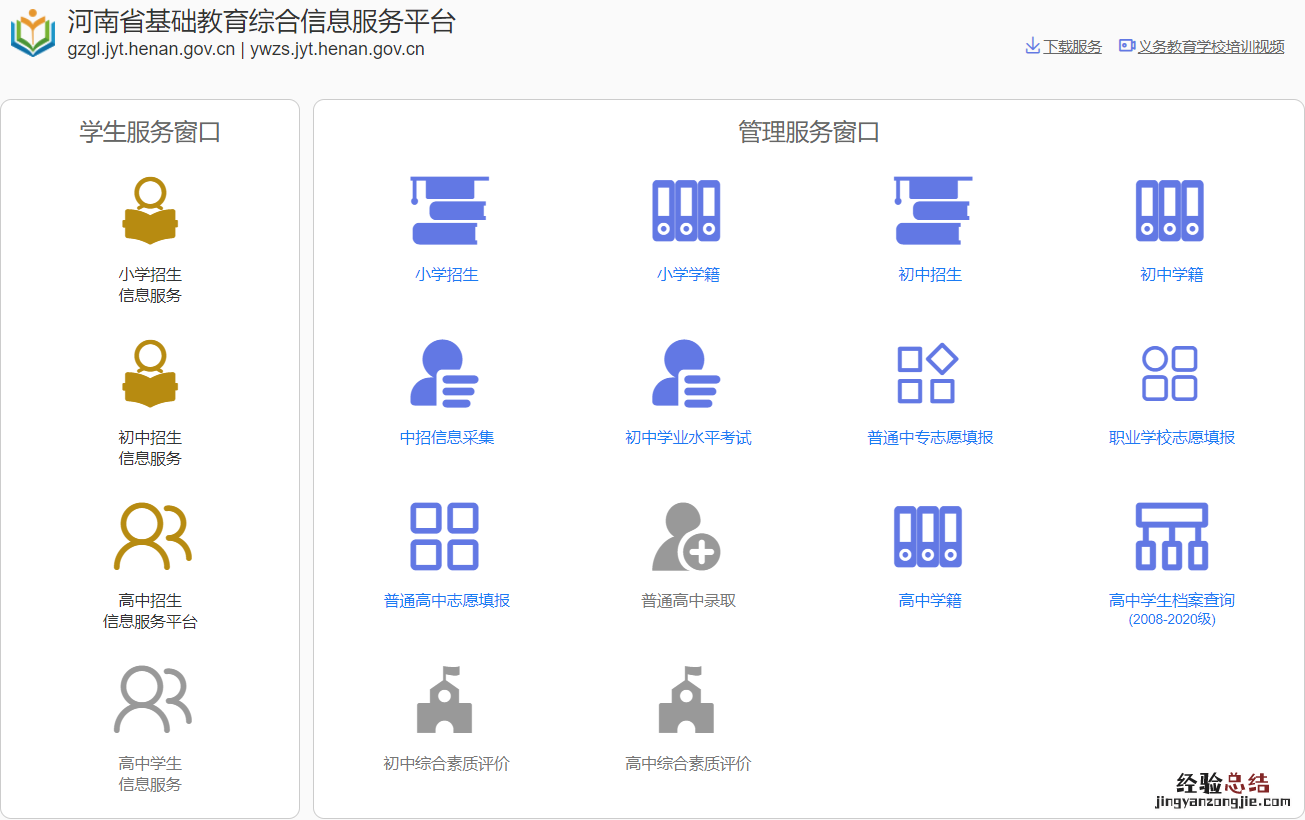Click the 初中综合素质评价 school building icon
Screen dimensions: 1305x820
click(x=445, y=700)
